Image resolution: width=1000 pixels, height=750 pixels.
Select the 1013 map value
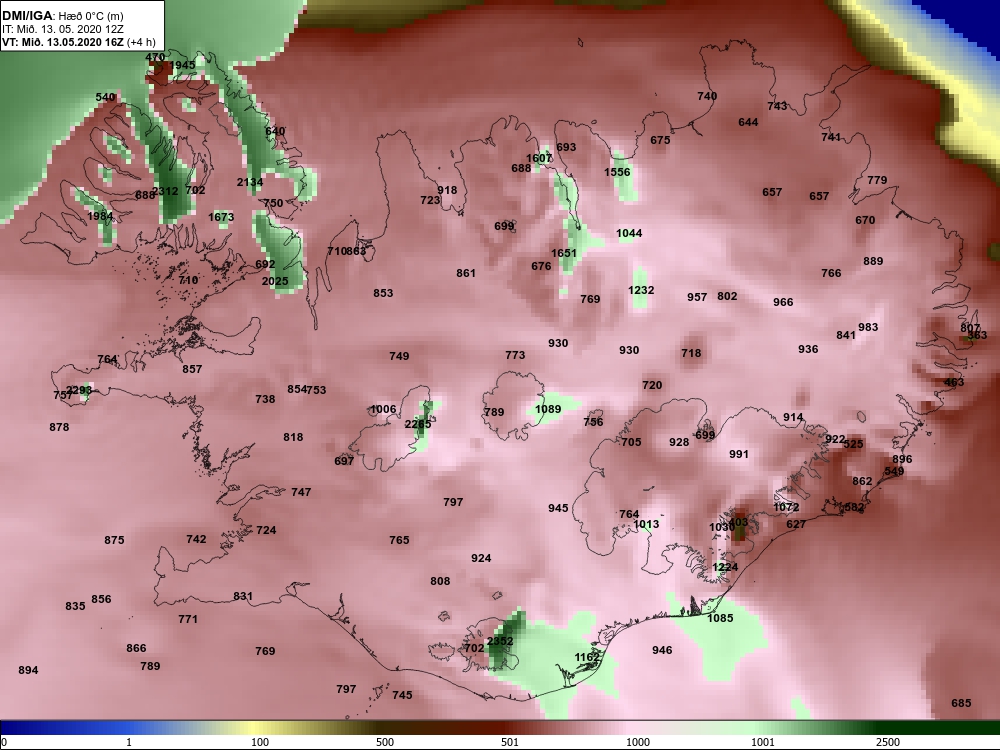click(x=647, y=525)
